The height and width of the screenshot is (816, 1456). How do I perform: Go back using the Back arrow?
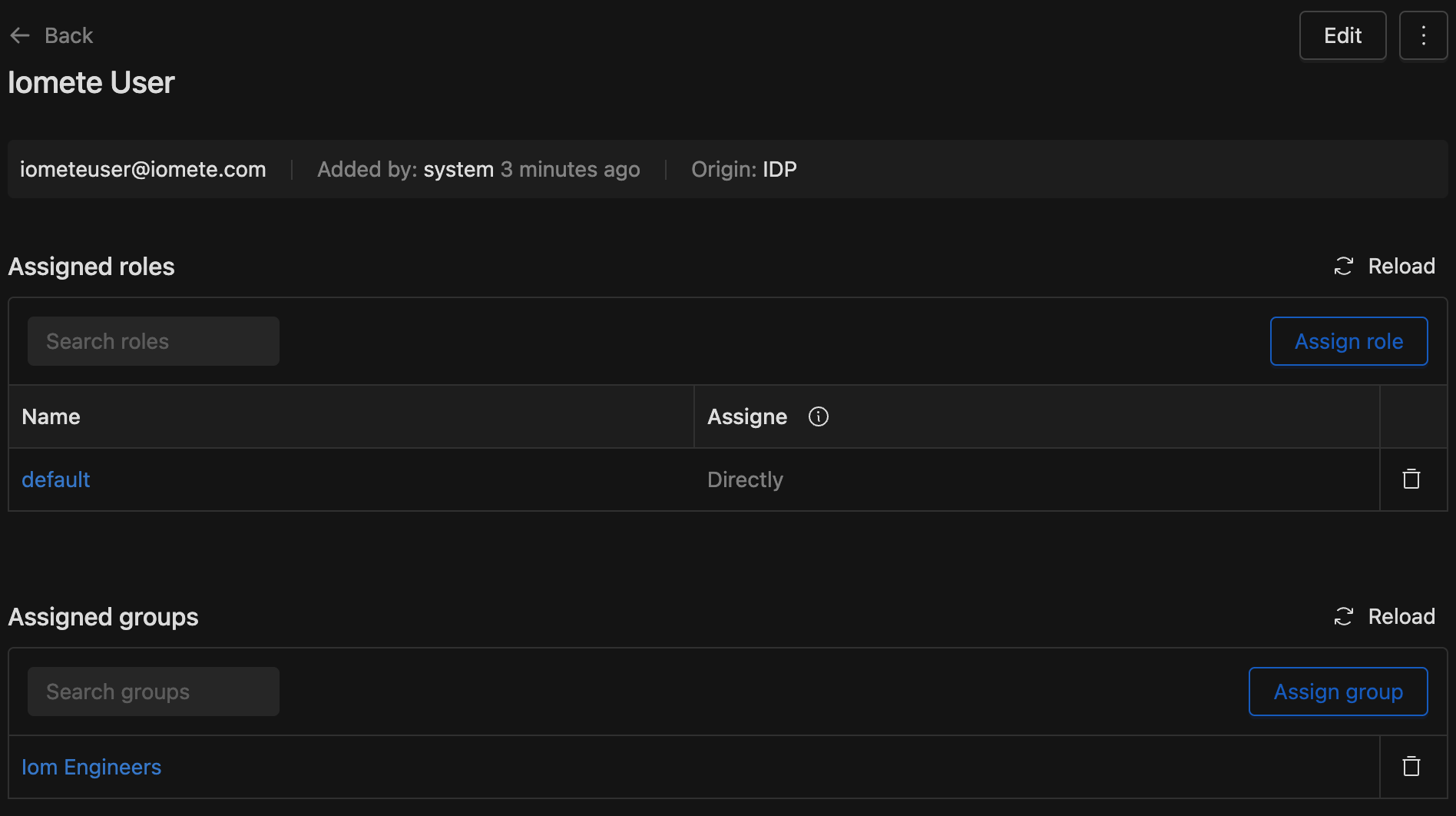point(51,35)
